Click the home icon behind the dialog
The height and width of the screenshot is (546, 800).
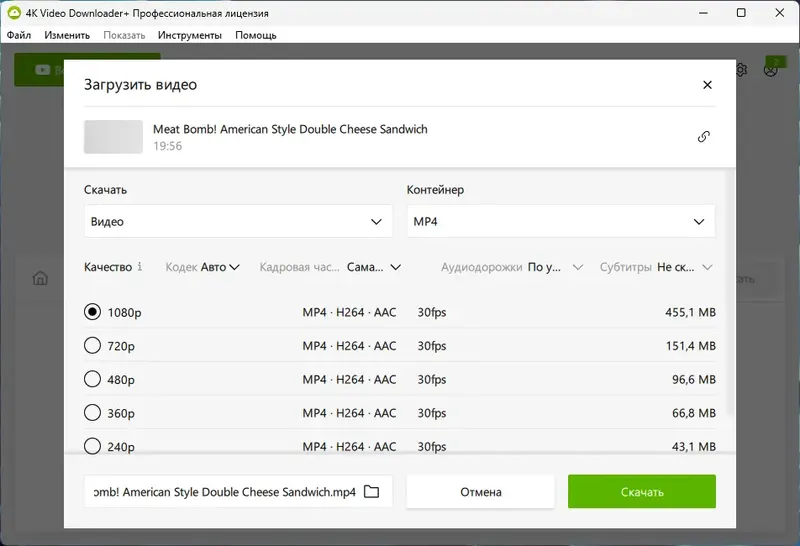pyautogui.click(x=40, y=279)
